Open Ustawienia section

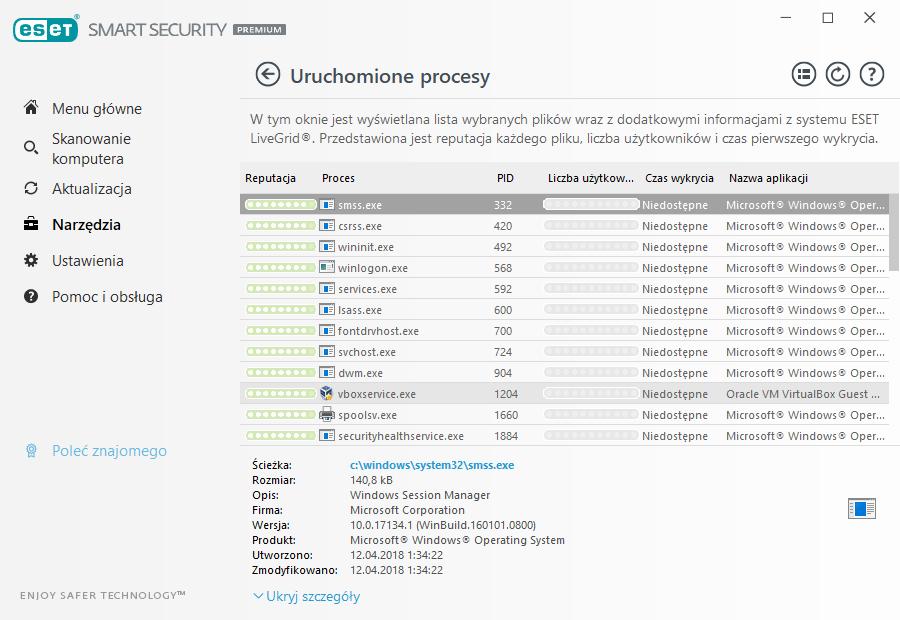[88, 261]
